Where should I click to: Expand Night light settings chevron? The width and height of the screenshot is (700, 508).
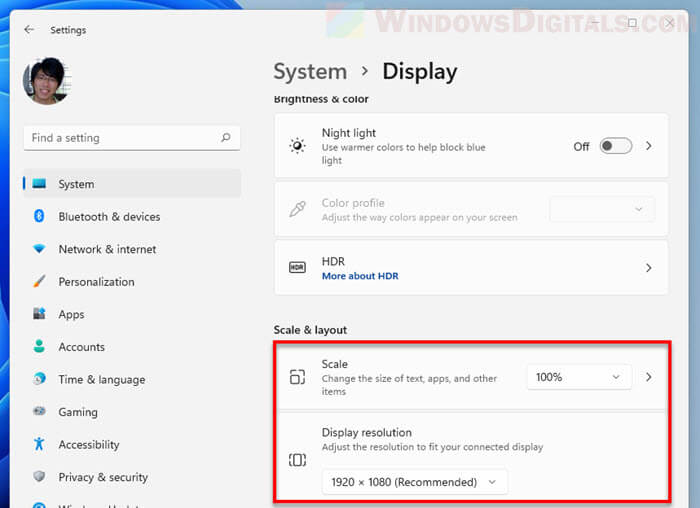649,146
